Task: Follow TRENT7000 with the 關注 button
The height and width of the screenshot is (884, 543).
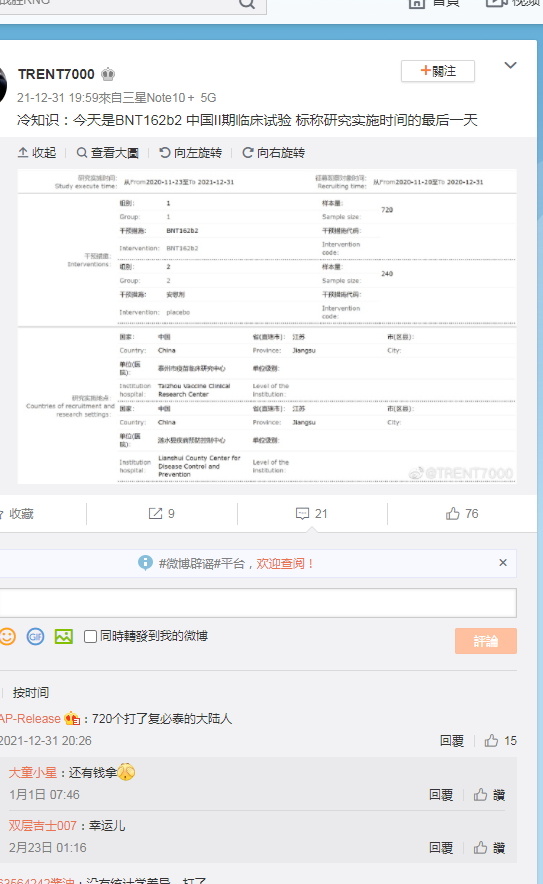Action: coord(438,71)
